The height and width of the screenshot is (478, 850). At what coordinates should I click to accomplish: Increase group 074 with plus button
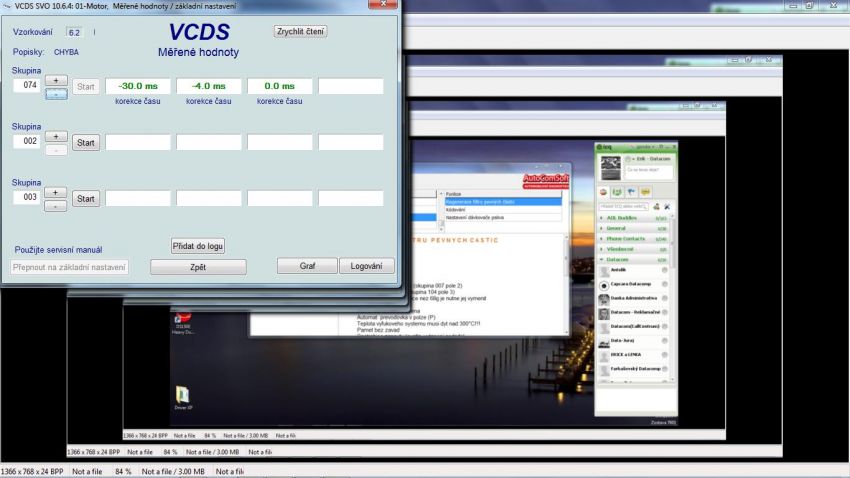pyautogui.click(x=56, y=80)
